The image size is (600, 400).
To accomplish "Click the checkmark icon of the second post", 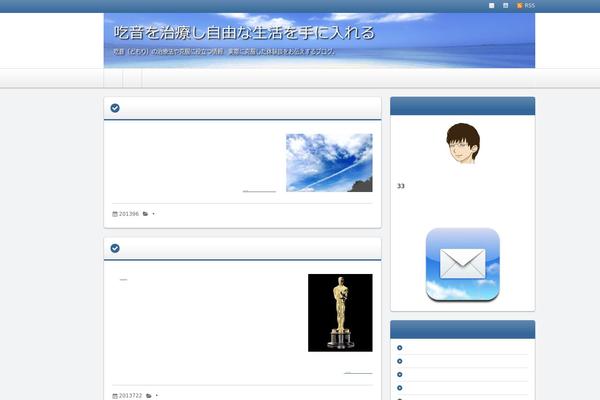I will point(115,248).
